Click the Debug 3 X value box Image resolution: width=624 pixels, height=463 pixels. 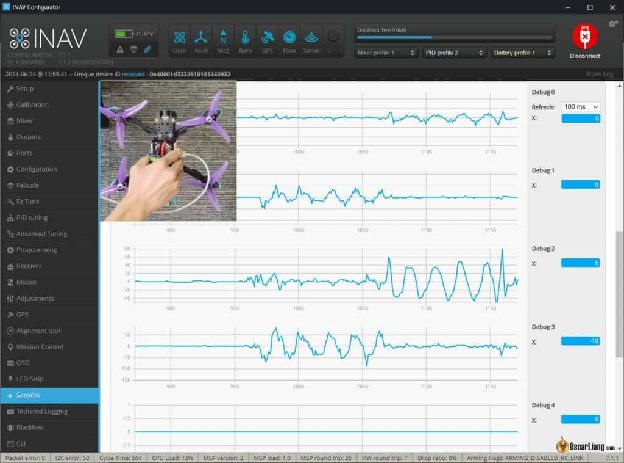[x=581, y=341]
